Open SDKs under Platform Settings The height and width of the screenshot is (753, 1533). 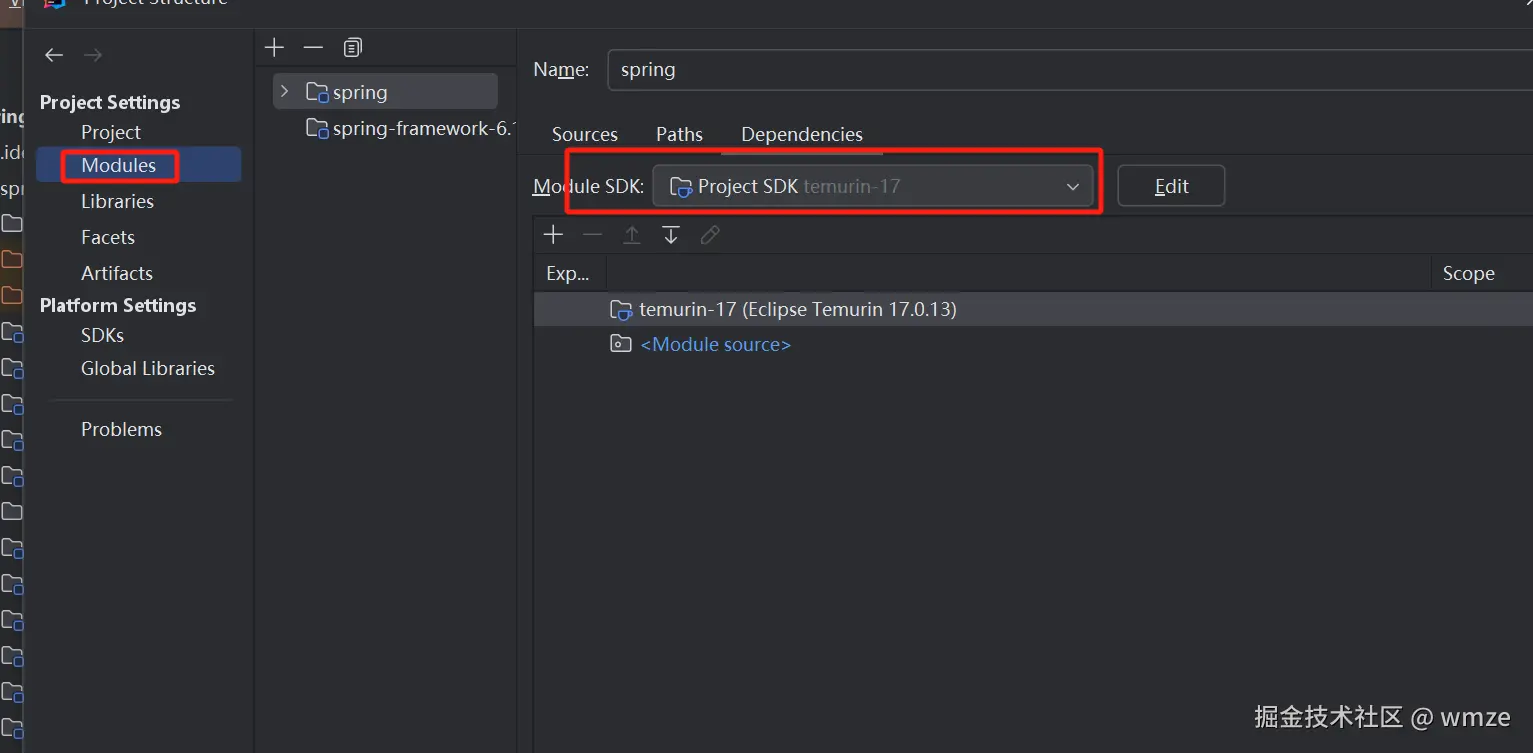[x=102, y=335]
